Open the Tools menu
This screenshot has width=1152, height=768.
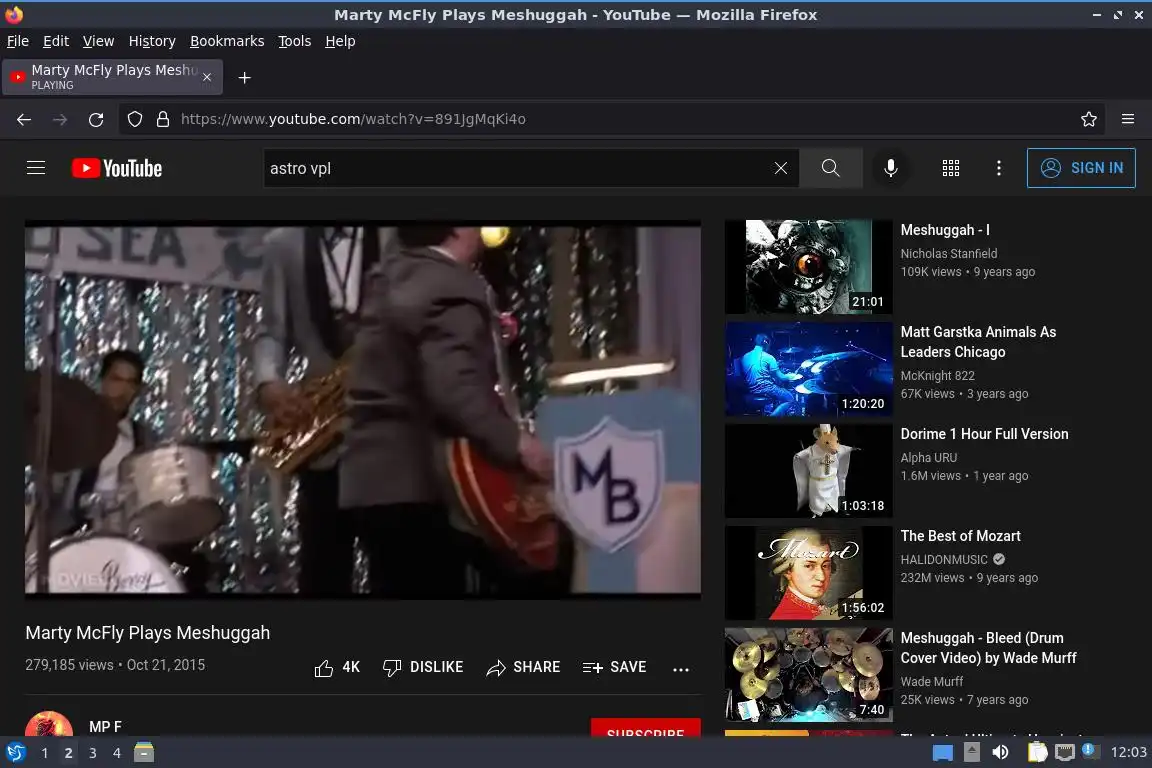(x=295, y=41)
